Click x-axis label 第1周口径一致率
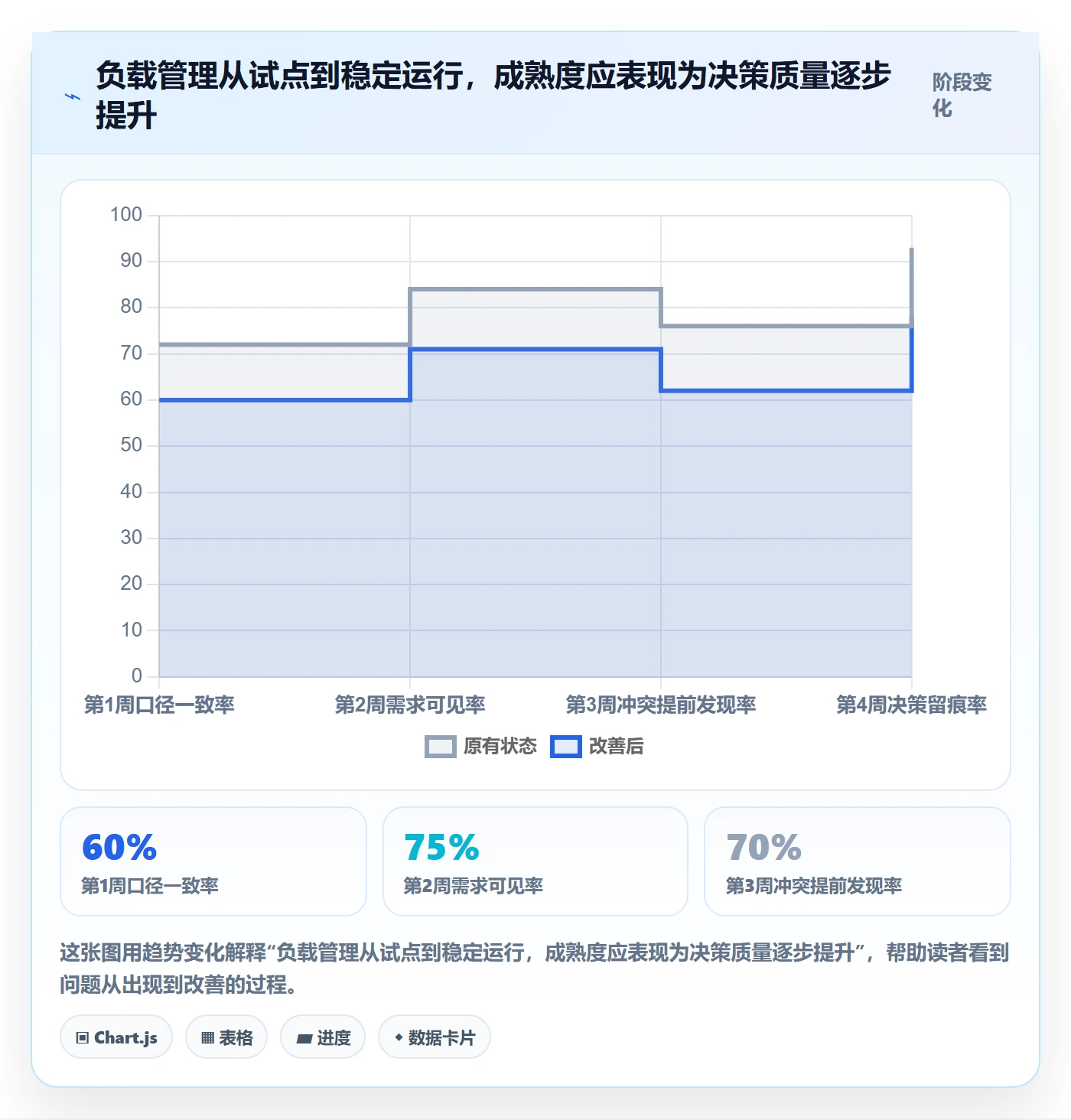Viewport: 1071px width, 1120px height. 159,705
